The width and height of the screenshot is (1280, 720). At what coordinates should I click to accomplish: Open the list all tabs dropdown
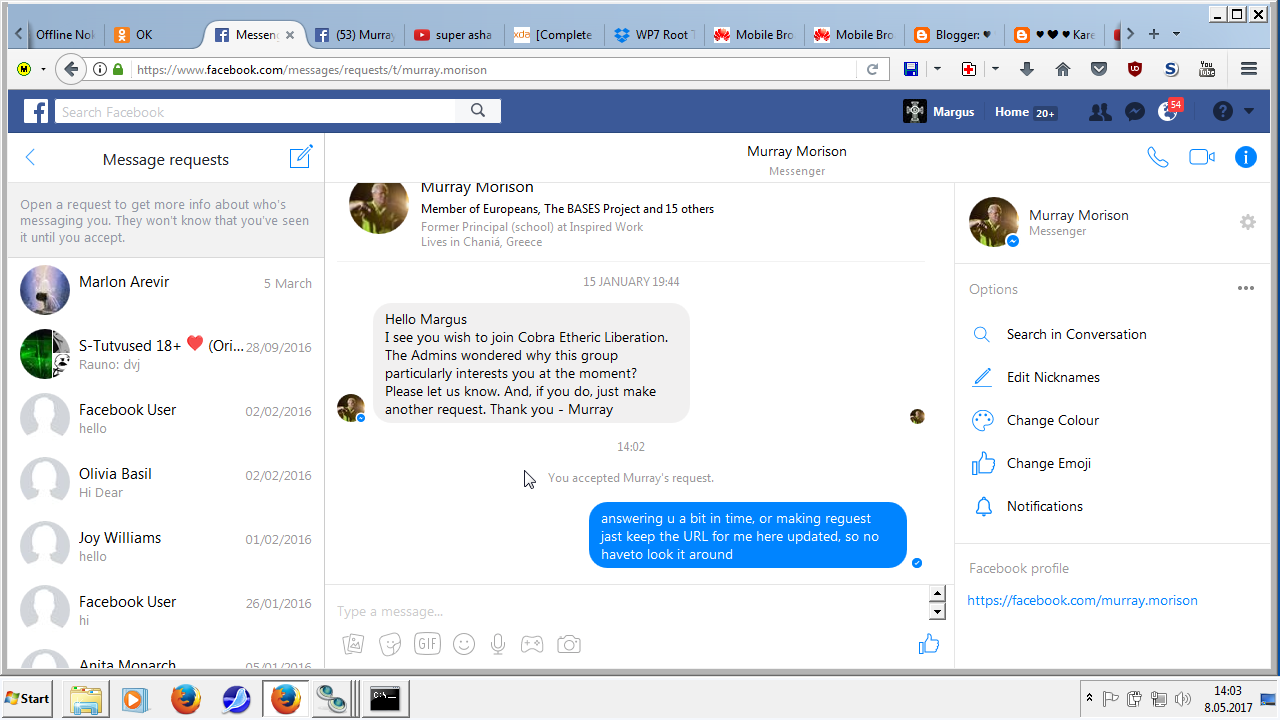1176,34
